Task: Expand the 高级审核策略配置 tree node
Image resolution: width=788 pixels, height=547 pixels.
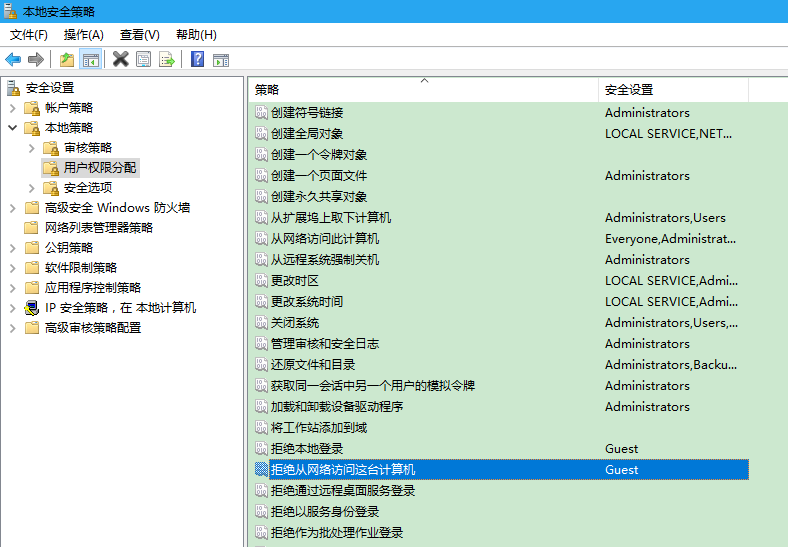Action: point(13,328)
